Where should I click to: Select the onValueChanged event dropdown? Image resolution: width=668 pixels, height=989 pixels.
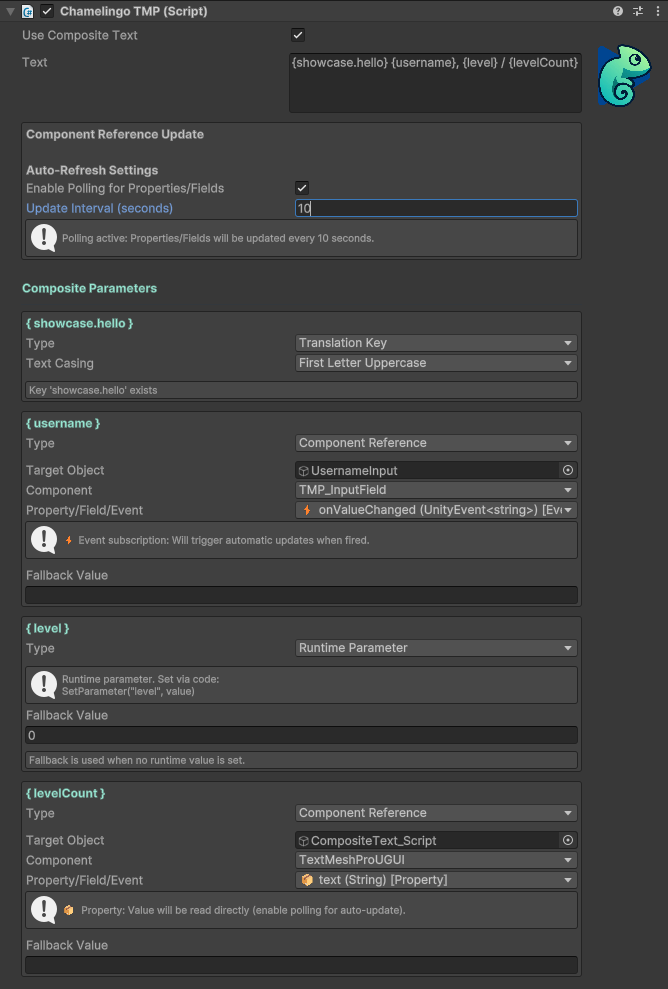[435, 510]
